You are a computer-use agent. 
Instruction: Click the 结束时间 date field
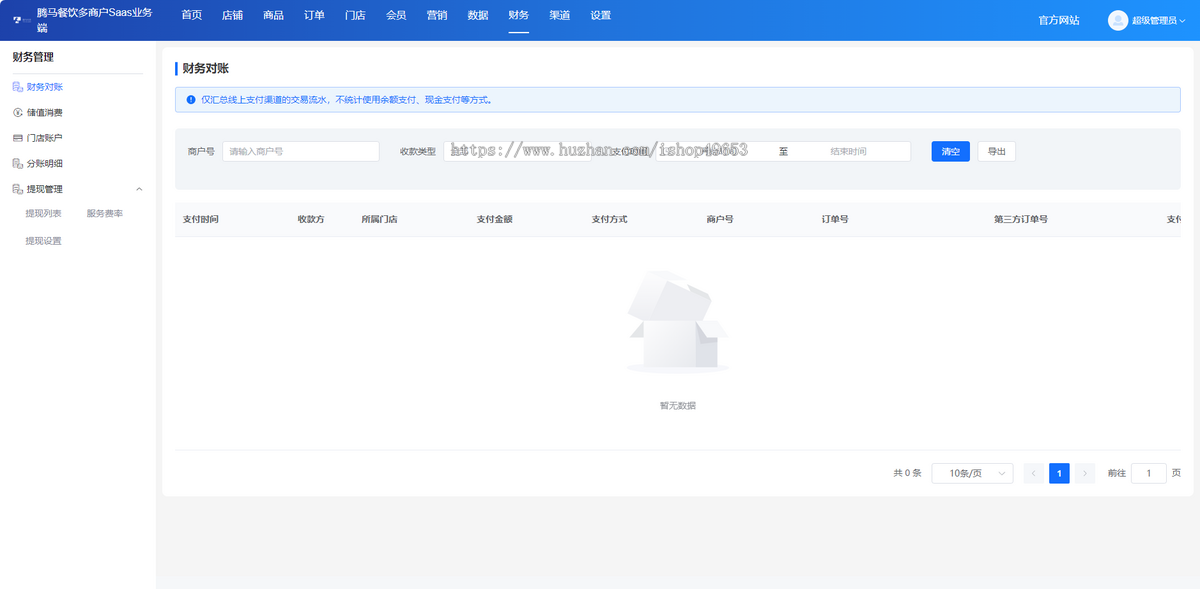pyautogui.click(x=848, y=151)
